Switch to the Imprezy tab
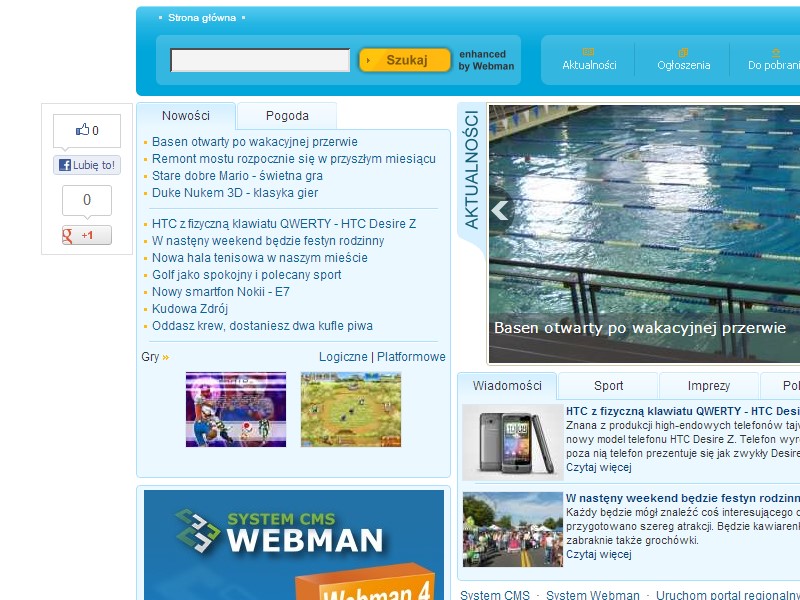 point(708,386)
